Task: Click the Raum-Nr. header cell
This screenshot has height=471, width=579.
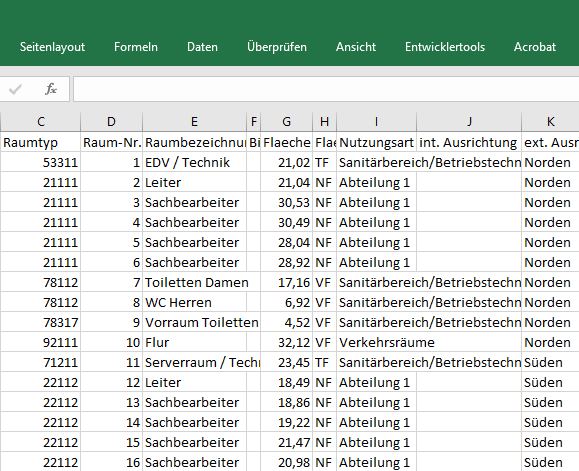Action: pyautogui.click(x=112, y=142)
